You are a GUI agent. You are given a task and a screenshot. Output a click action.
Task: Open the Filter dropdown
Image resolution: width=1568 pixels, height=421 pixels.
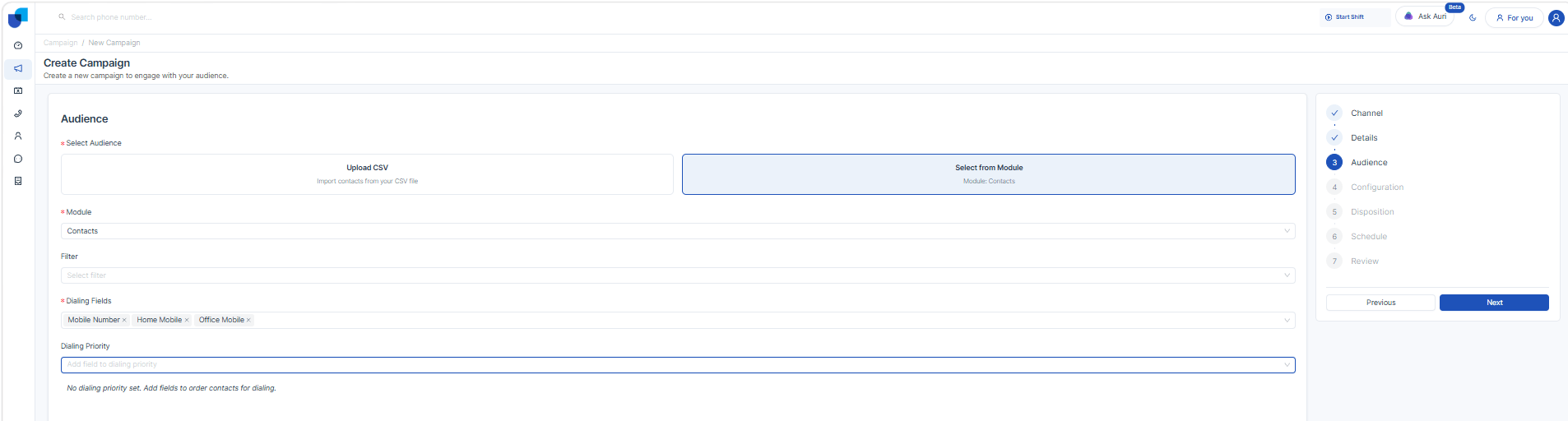(677, 275)
